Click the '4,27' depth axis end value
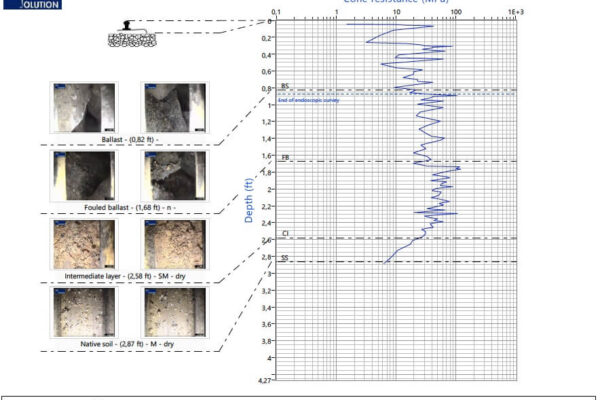 coord(265,380)
